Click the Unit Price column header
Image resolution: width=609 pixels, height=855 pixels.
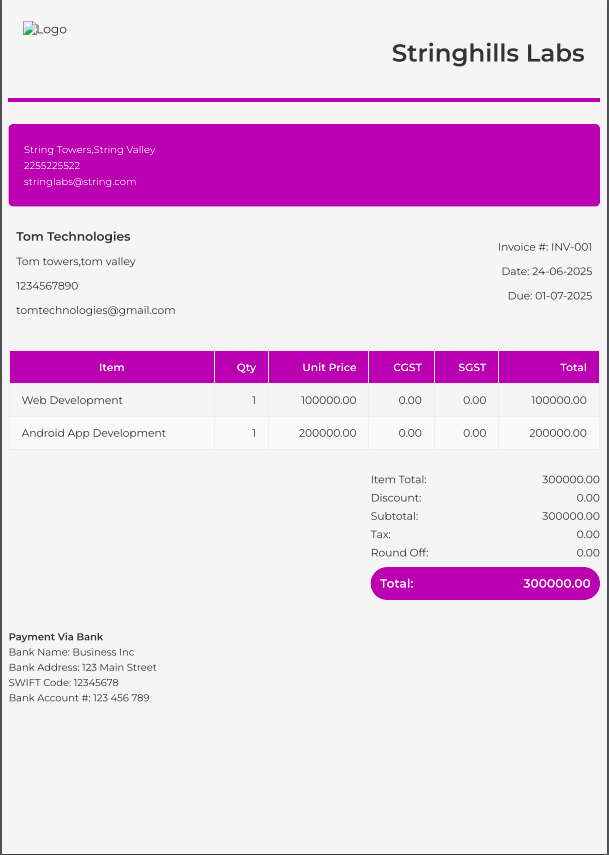pyautogui.click(x=329, y=367)
